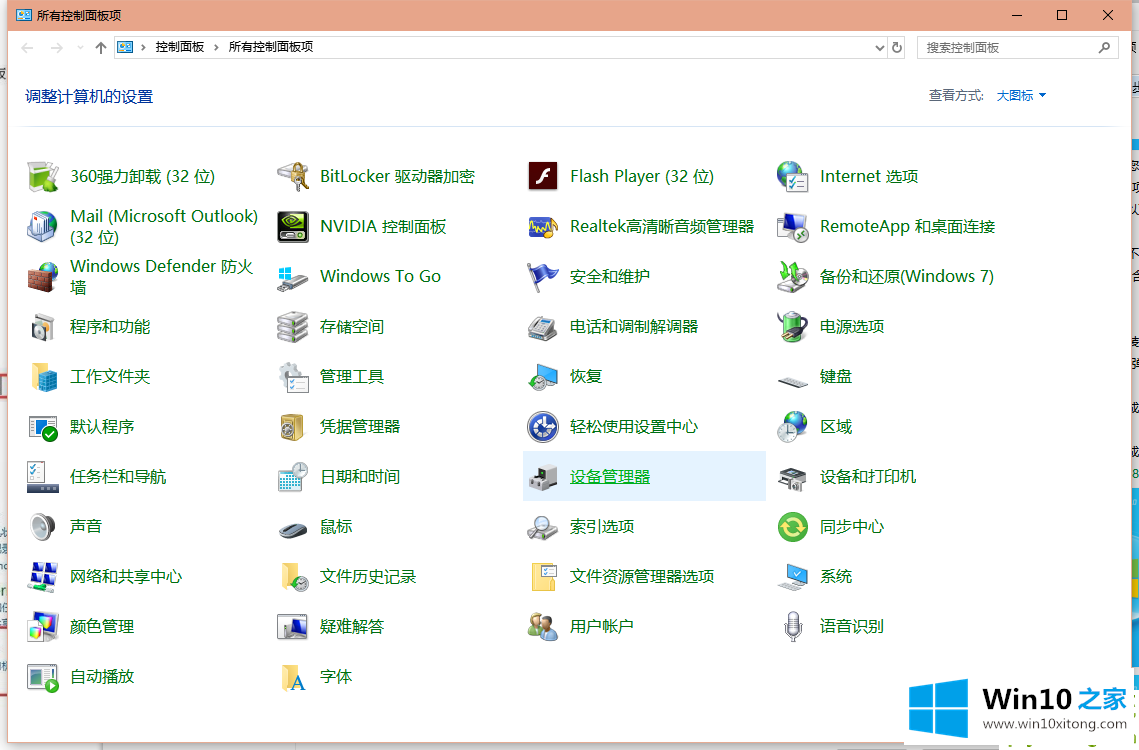Viewport: 1139px width, 750px height.
Task: Open the 设备管理器 icon
Action: (x=543, y=477)
